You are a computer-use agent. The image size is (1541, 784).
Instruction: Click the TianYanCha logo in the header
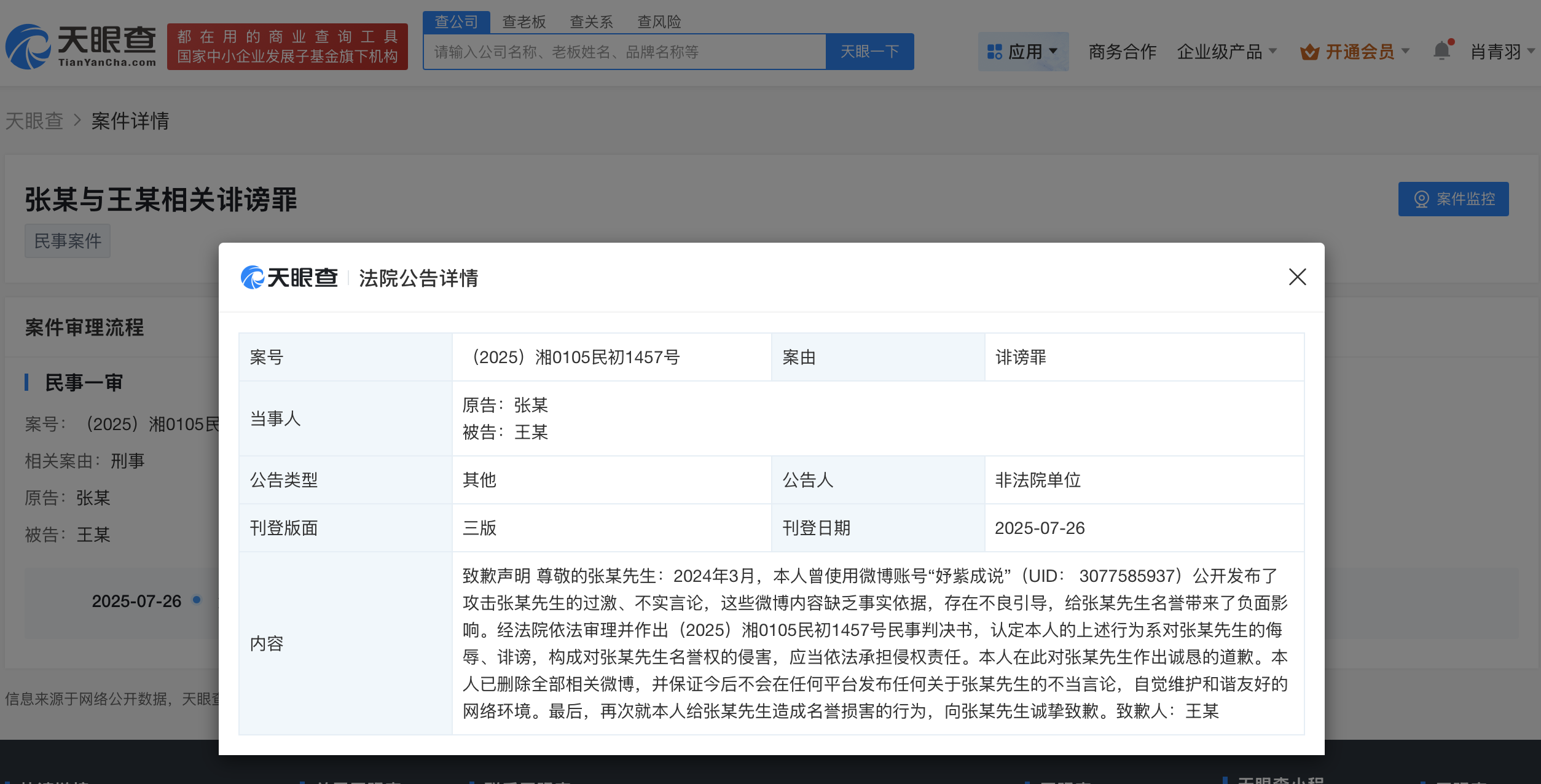(81, 46)
